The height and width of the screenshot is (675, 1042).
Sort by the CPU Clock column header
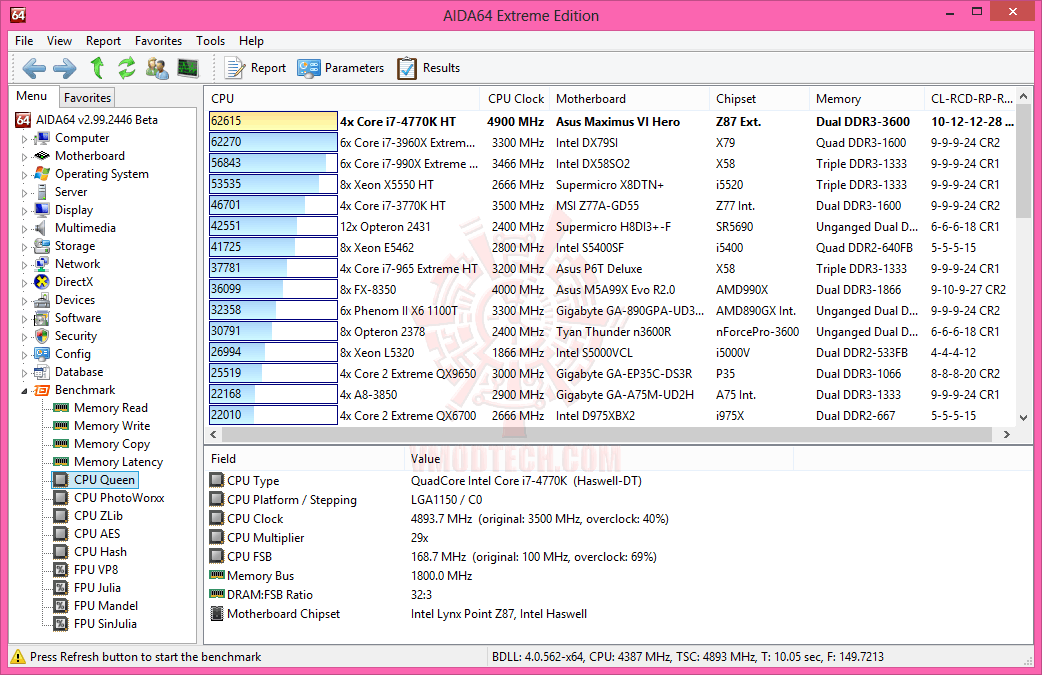tap(514, 98)
